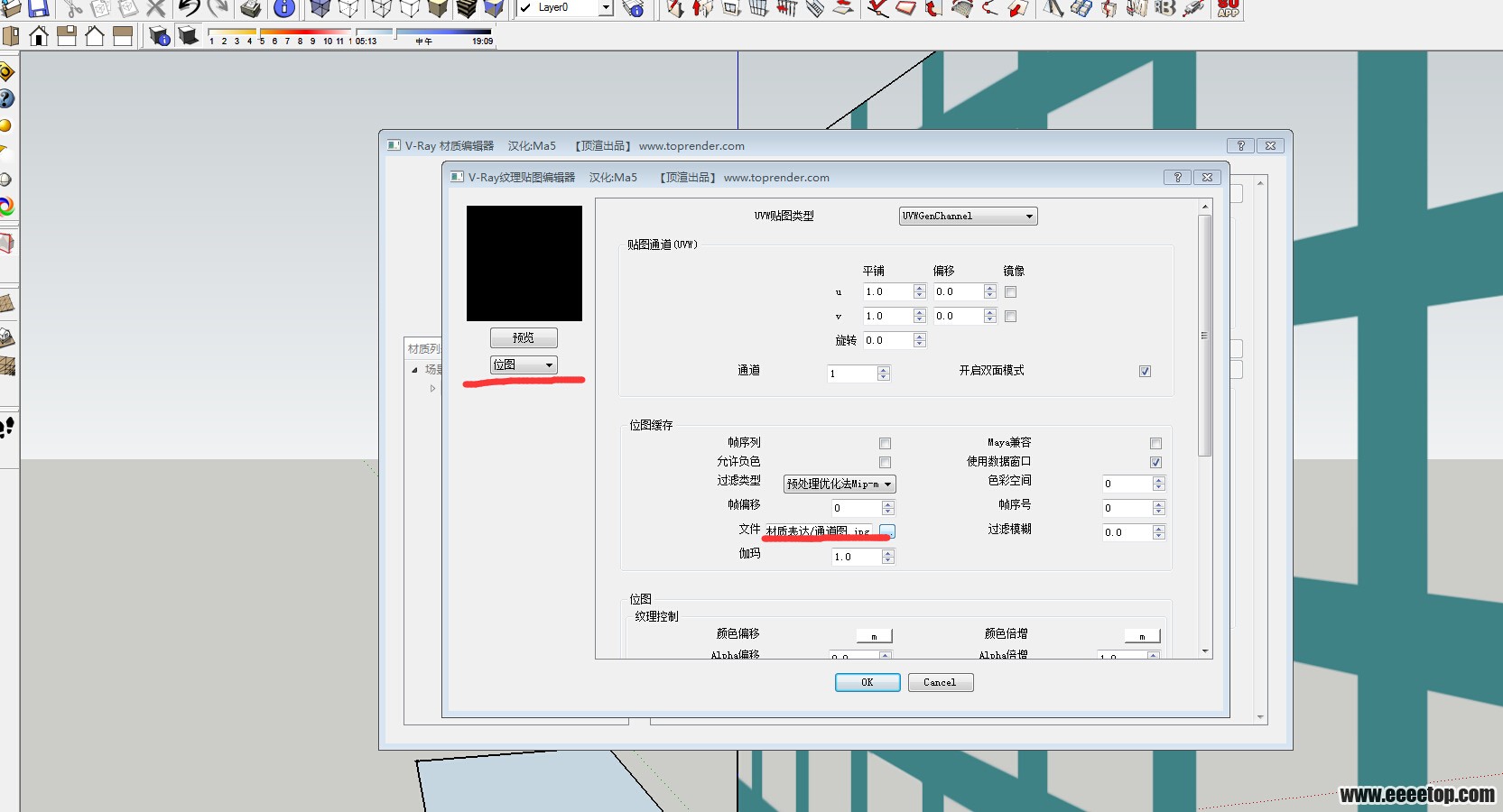Click the 色彩空间 stepper arrows
This screenshot has height=812, width=1503.
[x=1159, y=484]
